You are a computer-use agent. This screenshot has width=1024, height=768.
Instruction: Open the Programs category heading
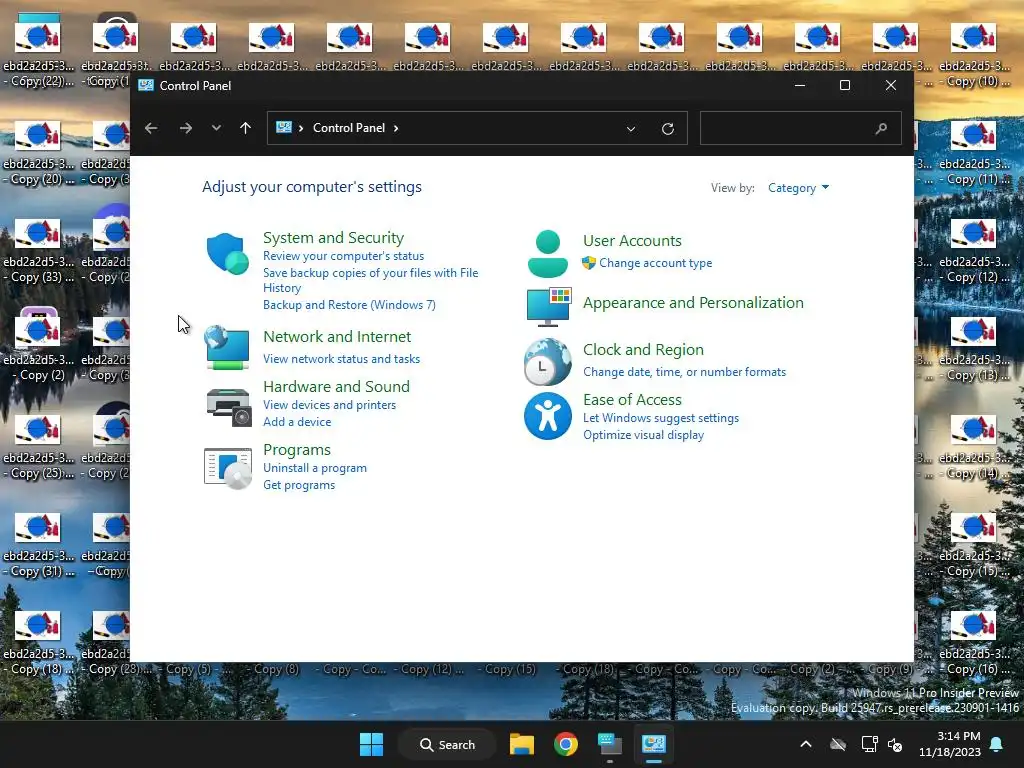297,450
